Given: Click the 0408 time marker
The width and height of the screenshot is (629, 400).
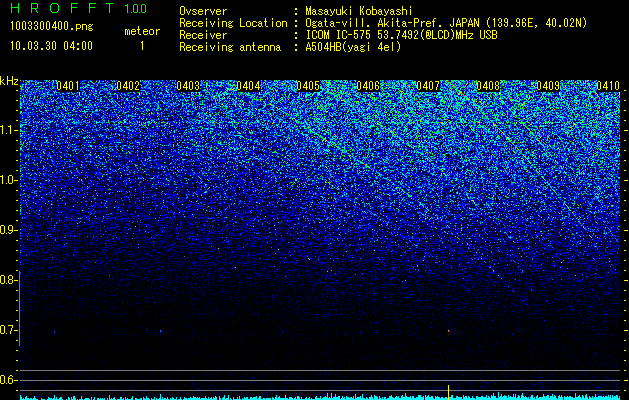Looking at the screenshot, I should click(488, 86).
